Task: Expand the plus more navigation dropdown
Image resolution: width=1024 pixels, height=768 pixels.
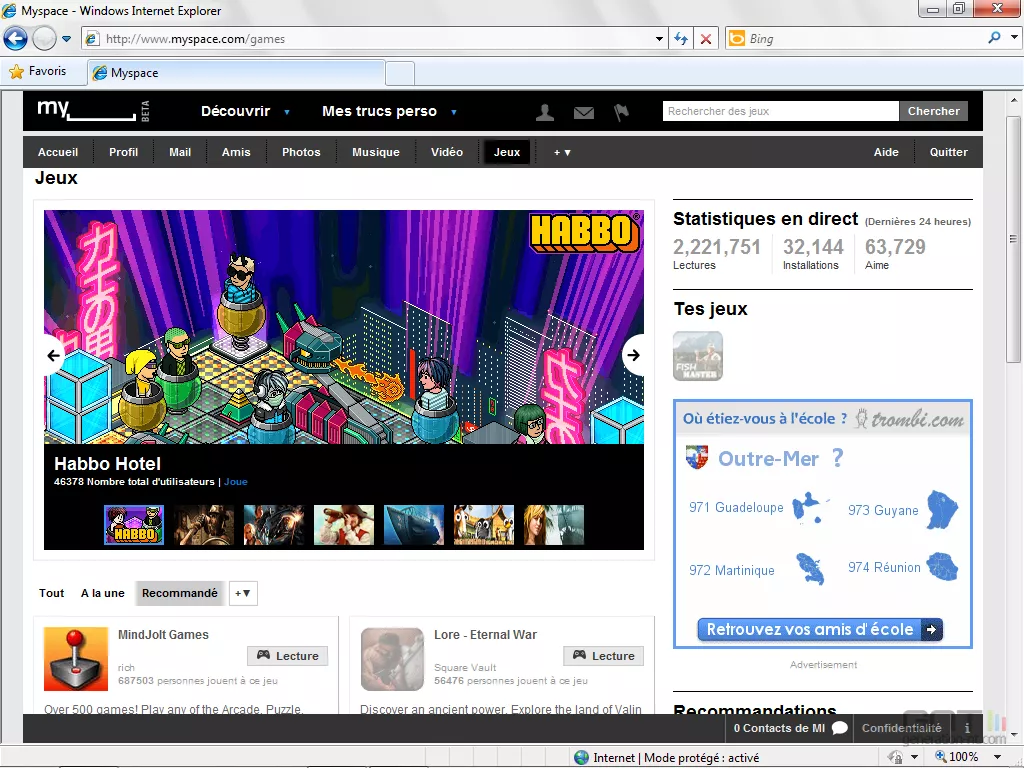Action: click(562, 152)
